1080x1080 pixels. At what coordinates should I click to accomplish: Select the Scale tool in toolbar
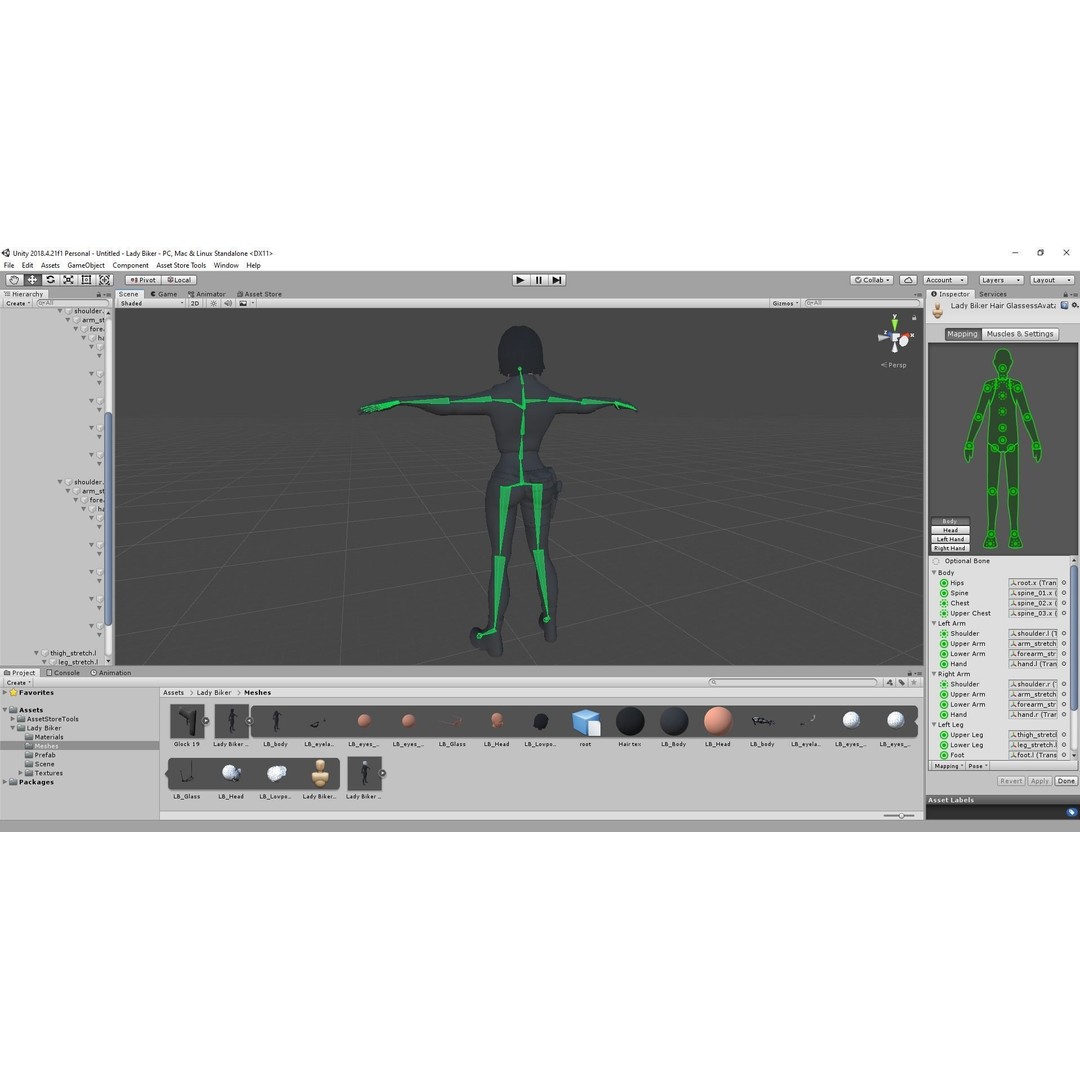tap(68, 280)
